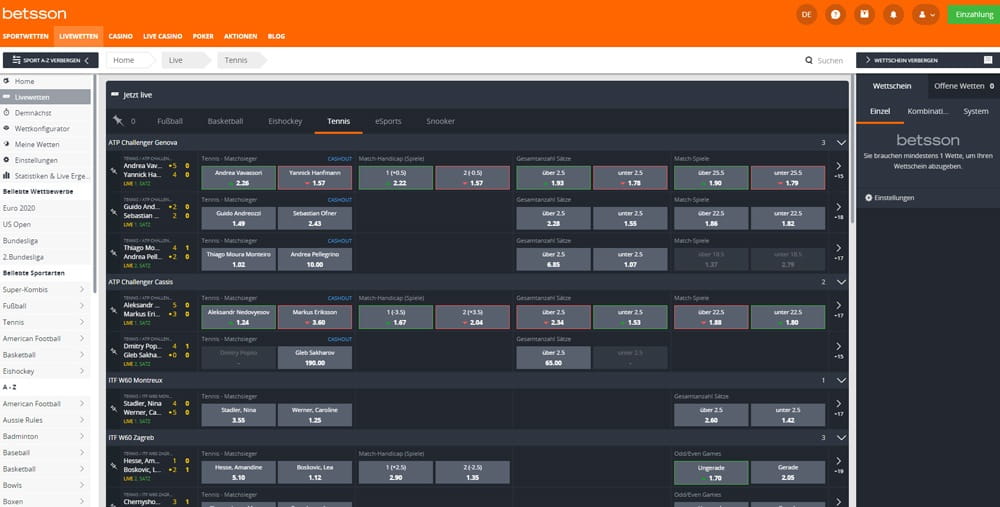Open more markets arrow for Nedovyesov match

839,306
